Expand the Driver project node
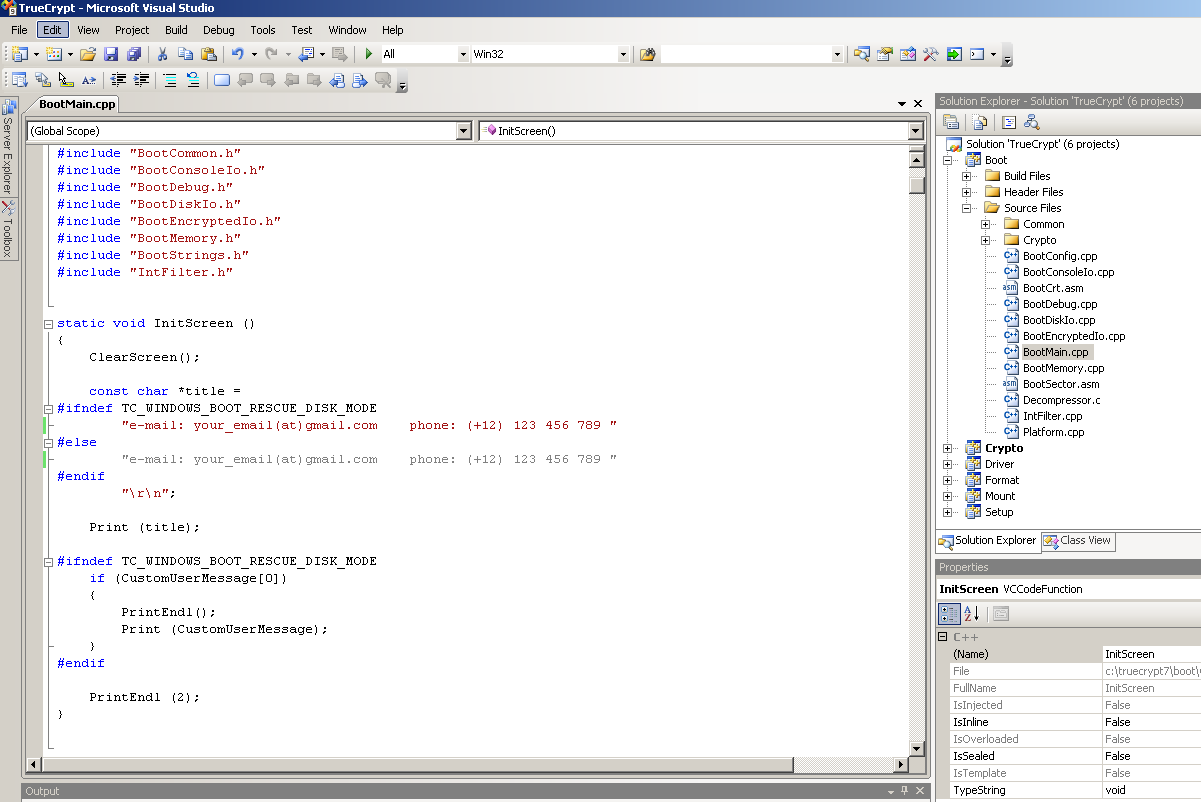Viewport: 1201px width, 802px height. [948, 464]
